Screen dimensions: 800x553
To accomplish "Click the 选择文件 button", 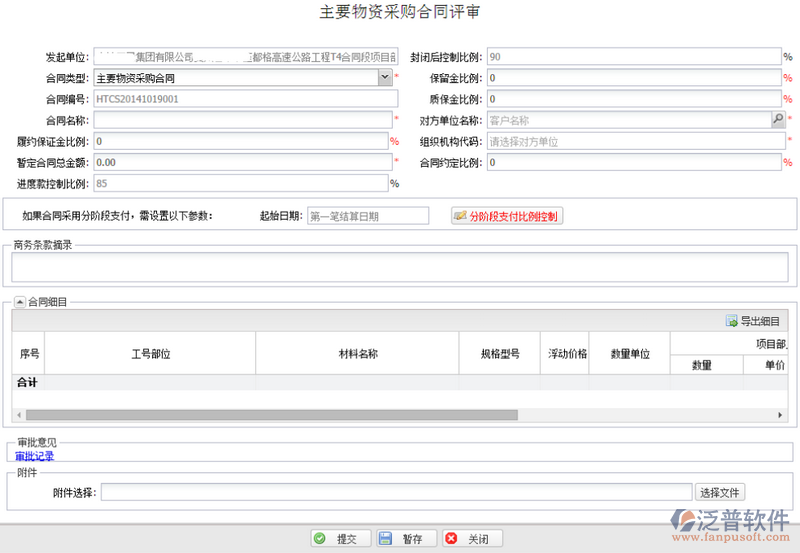I will click(x=720, y=492).
